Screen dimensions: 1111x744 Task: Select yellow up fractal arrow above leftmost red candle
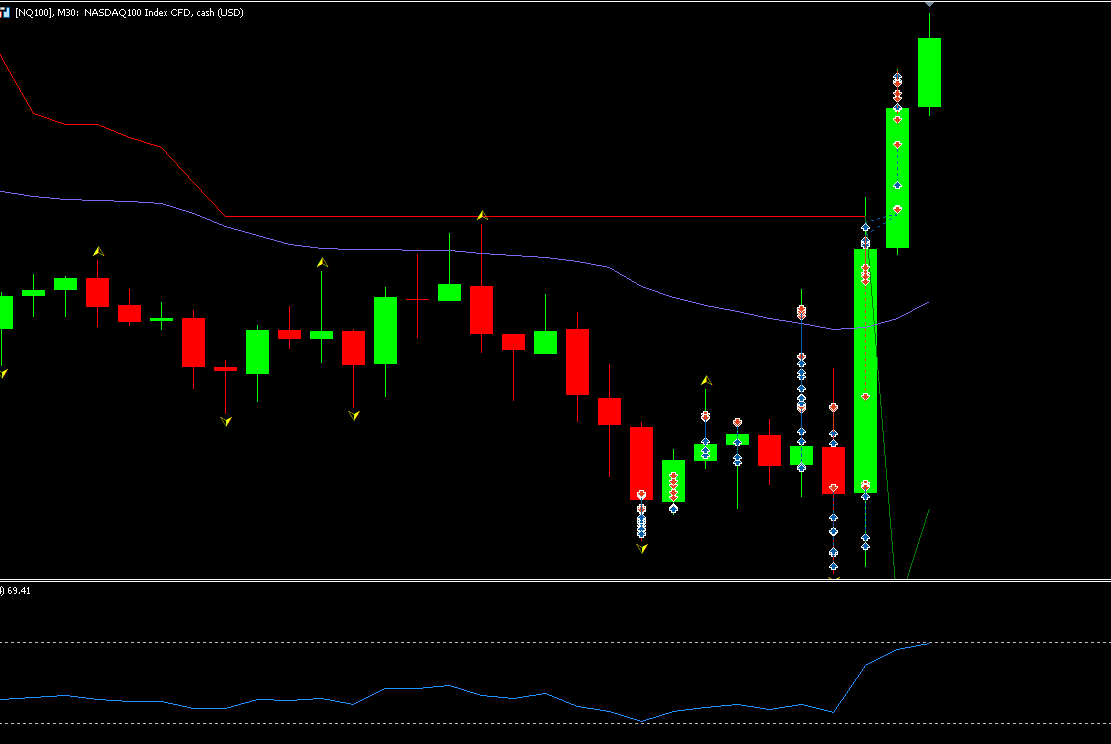[x=98, y=252]
